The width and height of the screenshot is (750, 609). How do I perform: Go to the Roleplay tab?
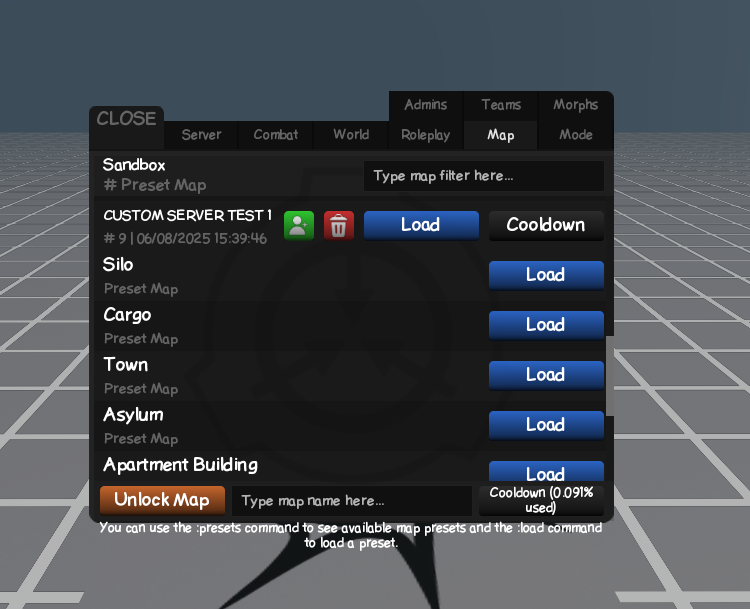(426, 135)
